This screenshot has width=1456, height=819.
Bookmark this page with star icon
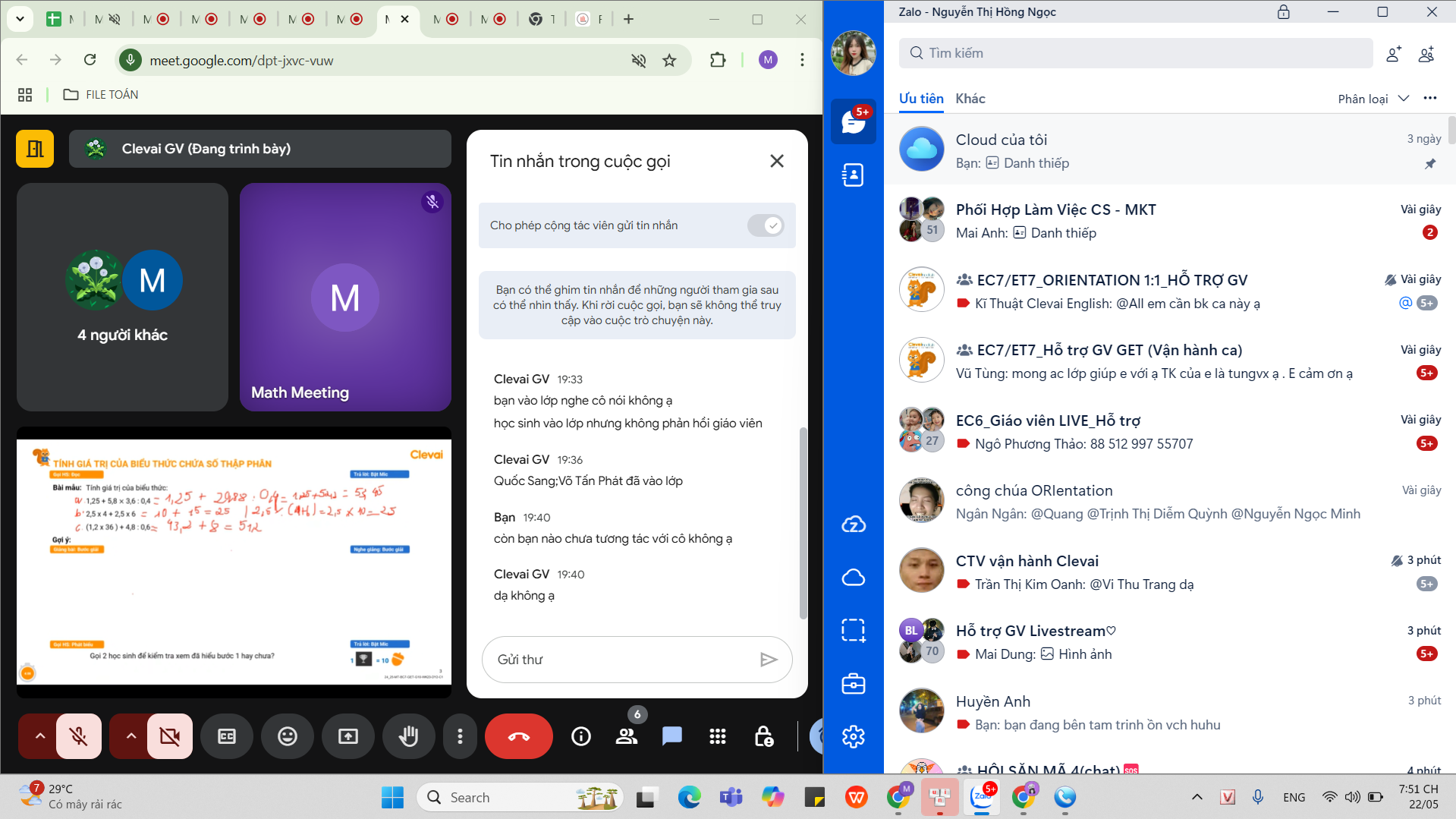click(669, 61)
